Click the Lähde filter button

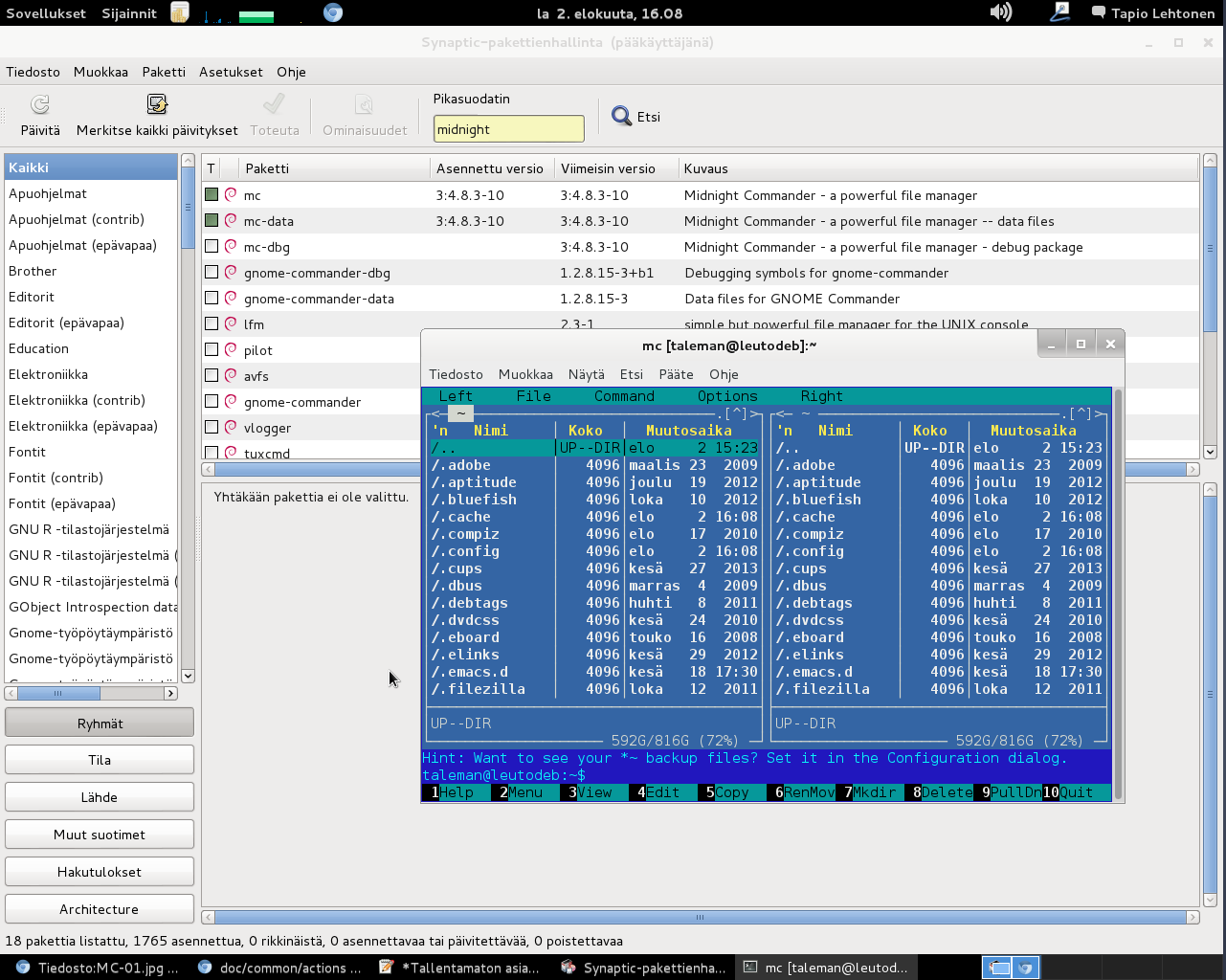tap(100, 797)
